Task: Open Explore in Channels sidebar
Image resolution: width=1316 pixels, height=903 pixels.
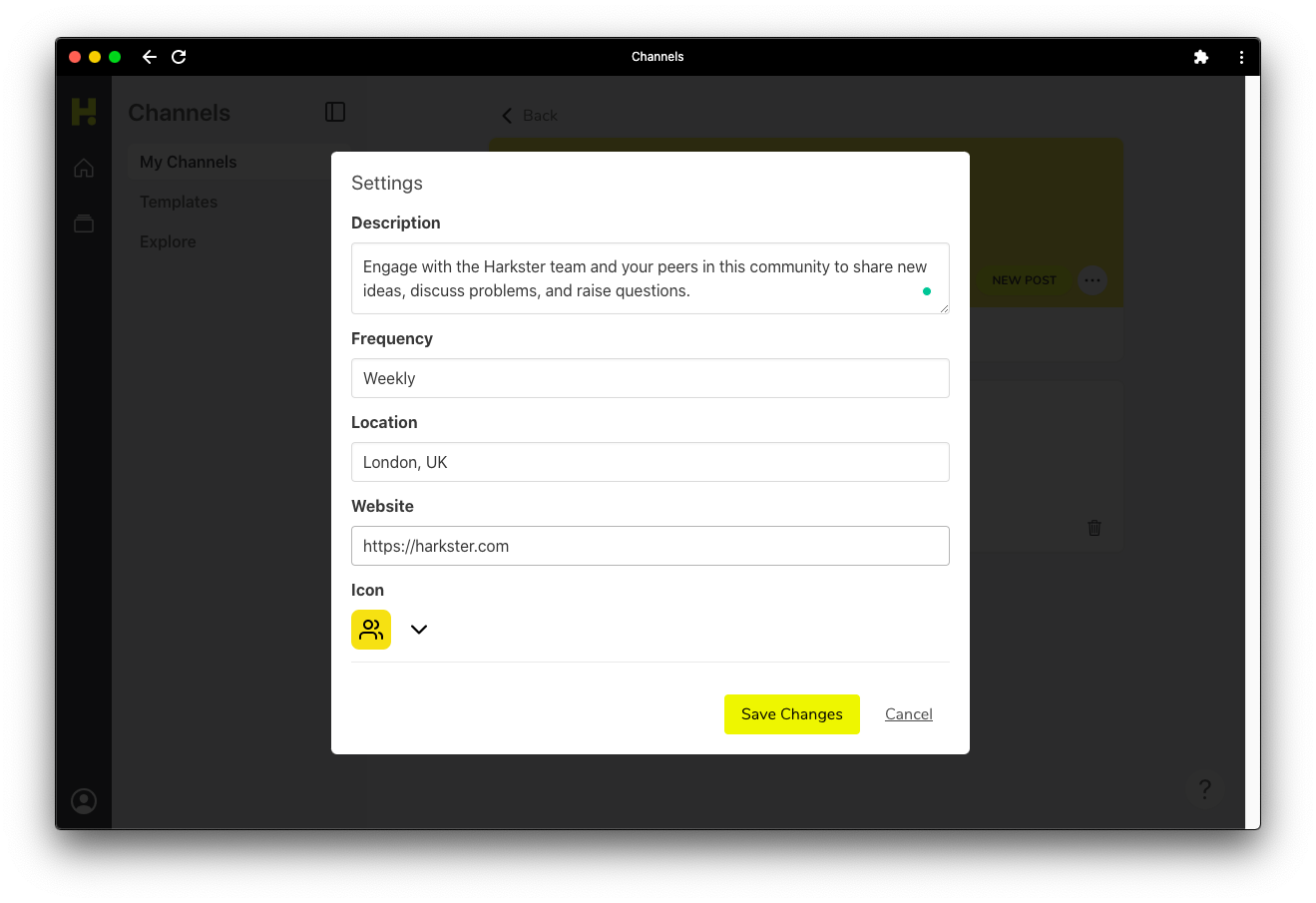Action: click(x=168, y=241)
